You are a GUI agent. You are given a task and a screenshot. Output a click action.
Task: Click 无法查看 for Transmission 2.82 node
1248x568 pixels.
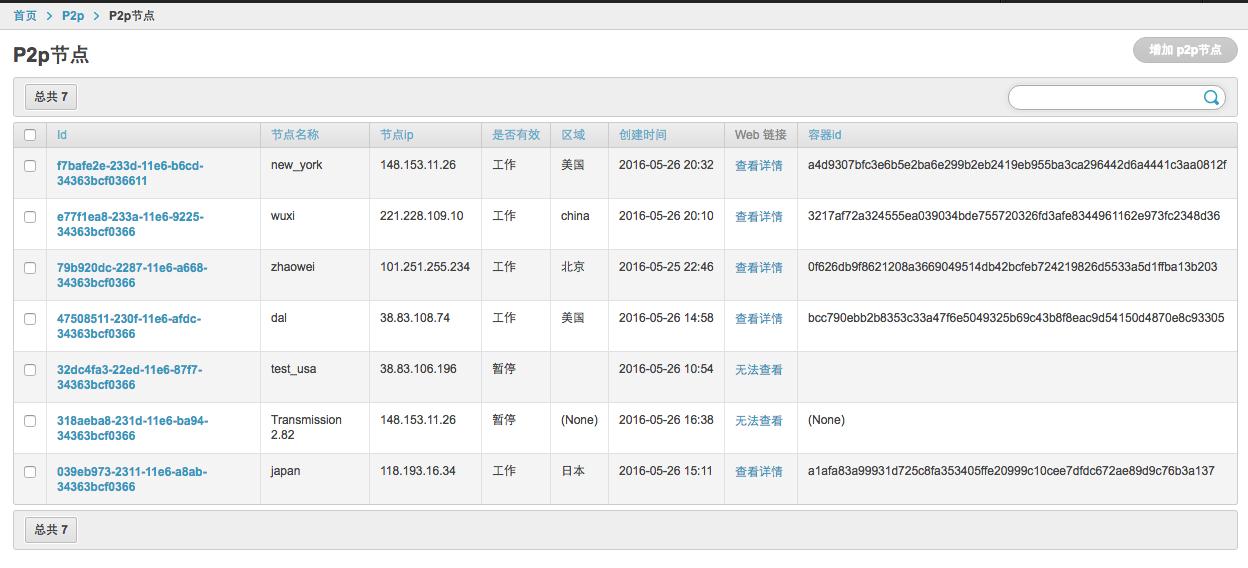(759, 421)
